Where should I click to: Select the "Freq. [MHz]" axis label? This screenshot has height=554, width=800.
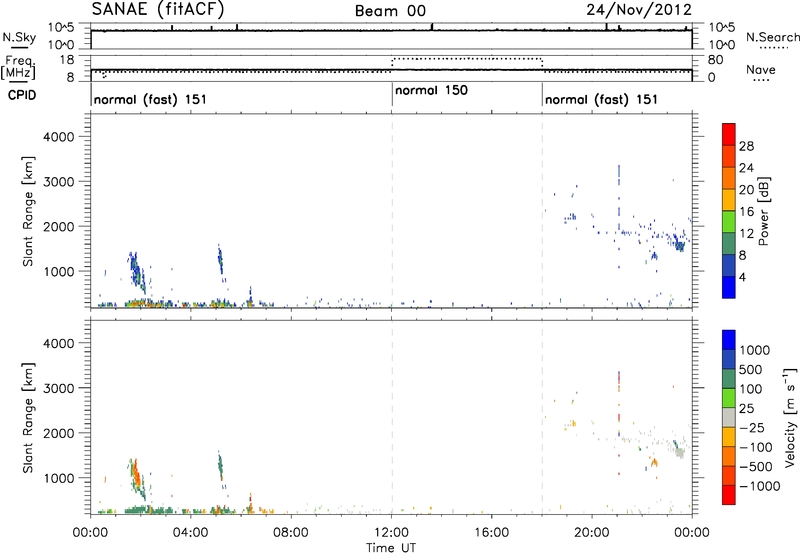19,67
